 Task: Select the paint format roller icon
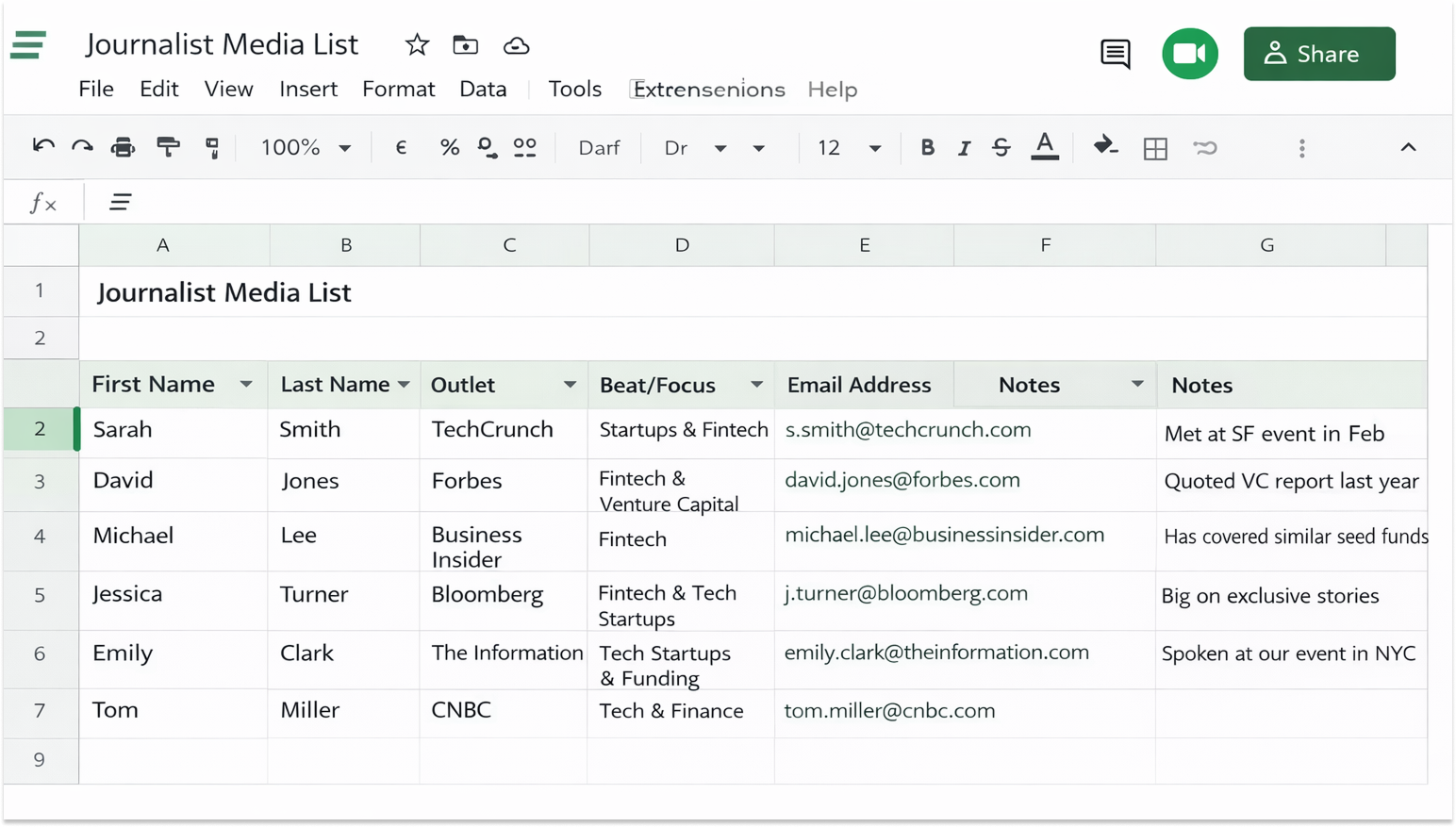(168, 147)
